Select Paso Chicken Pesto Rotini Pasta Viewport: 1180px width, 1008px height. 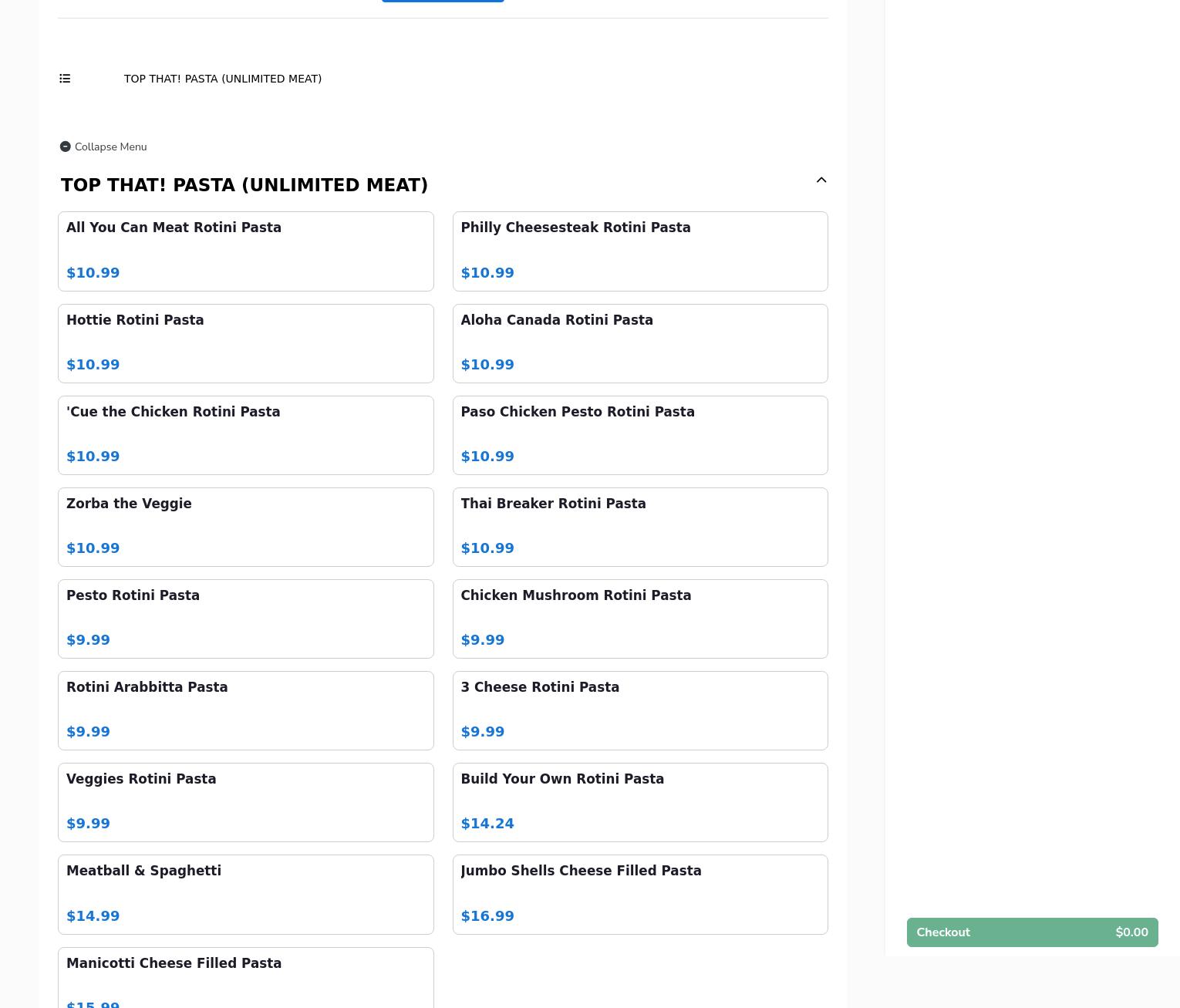pos(639,435)
